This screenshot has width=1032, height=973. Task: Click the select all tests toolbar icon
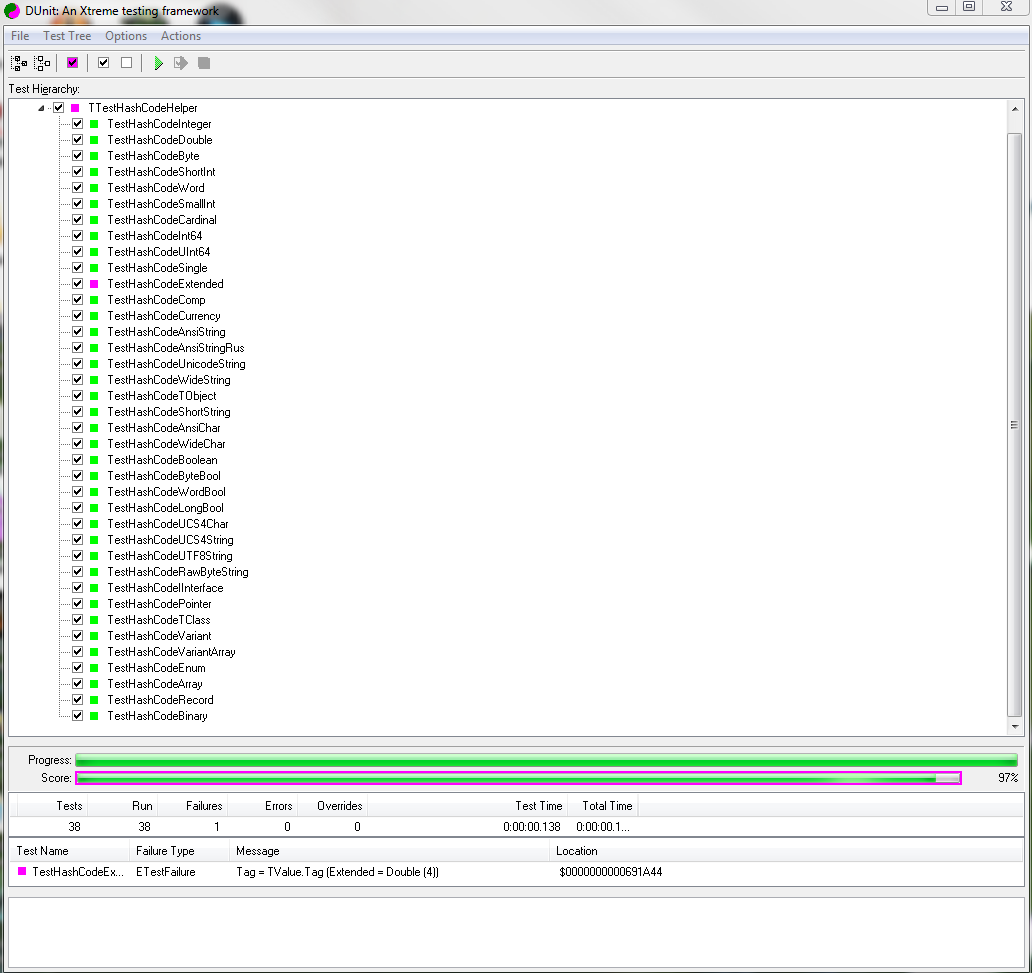[x=19, y=63]
